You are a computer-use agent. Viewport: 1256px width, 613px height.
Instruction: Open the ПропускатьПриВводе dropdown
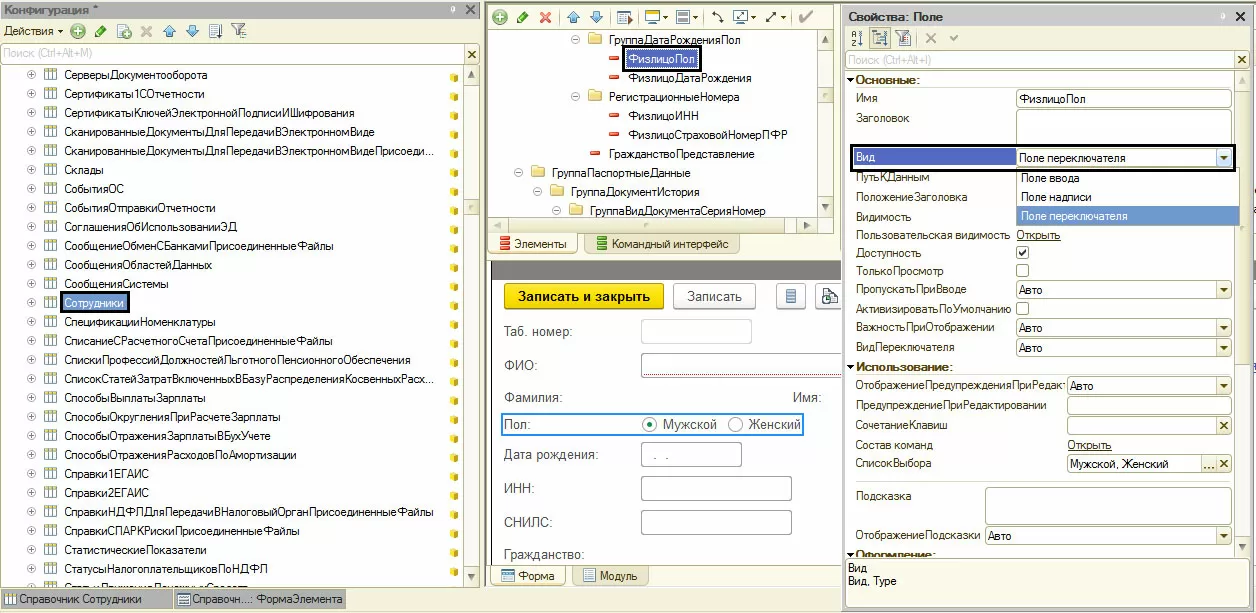click(1223, 290)
